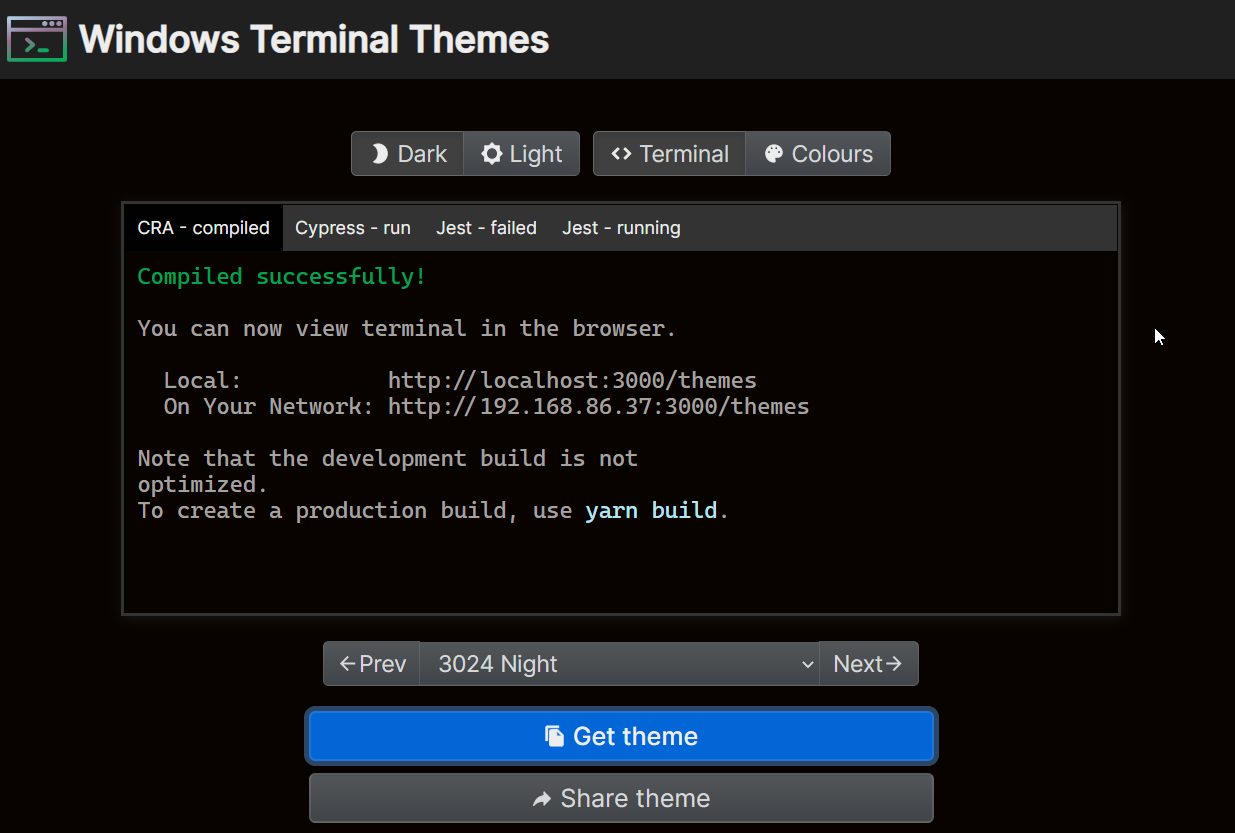Click the palette icon next to Colours
Image resolution: width=1235 pixels, height=833 pixels.
(773, 153)
